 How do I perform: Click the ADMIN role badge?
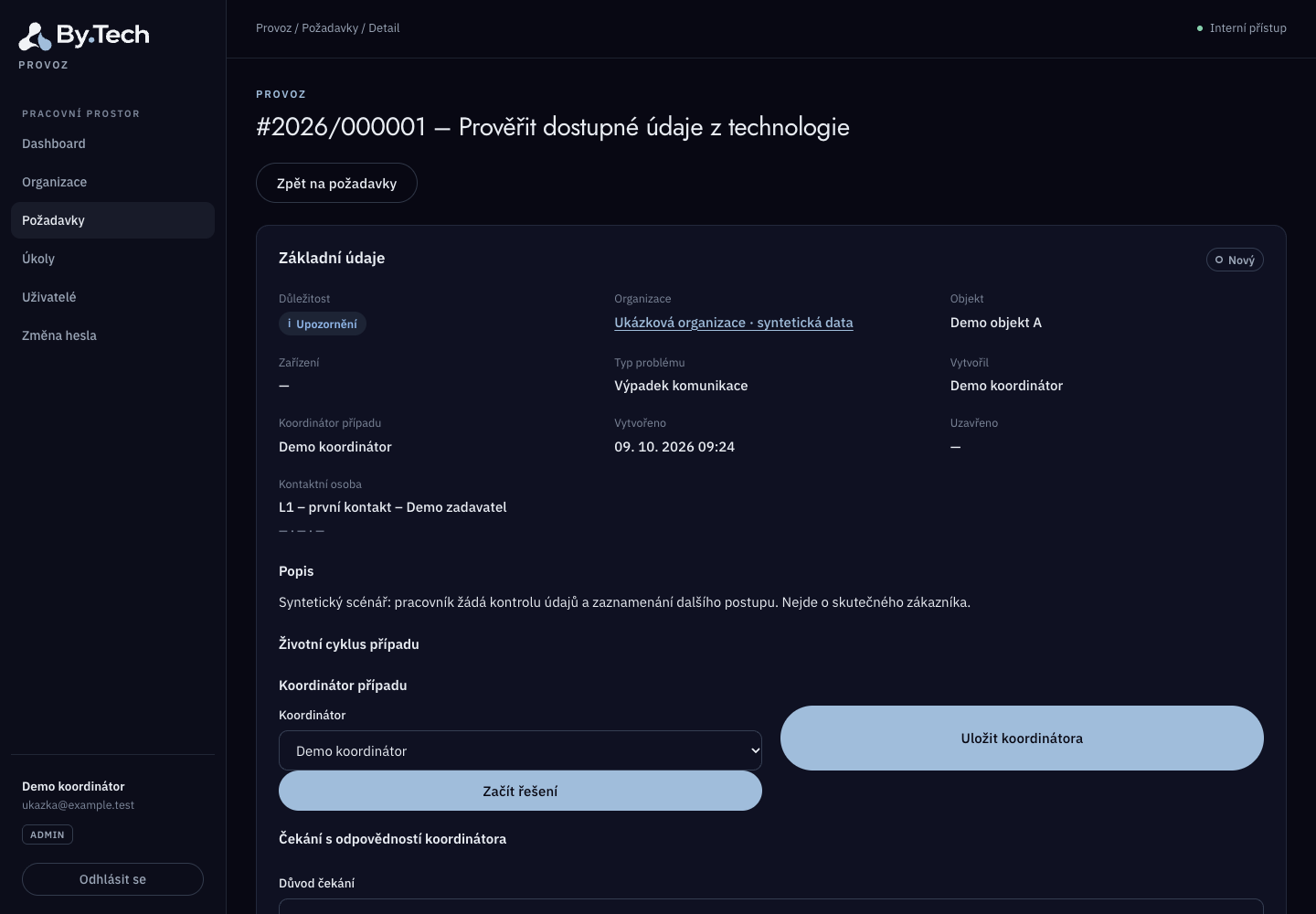pyautogui.click(x=48, y=834)
